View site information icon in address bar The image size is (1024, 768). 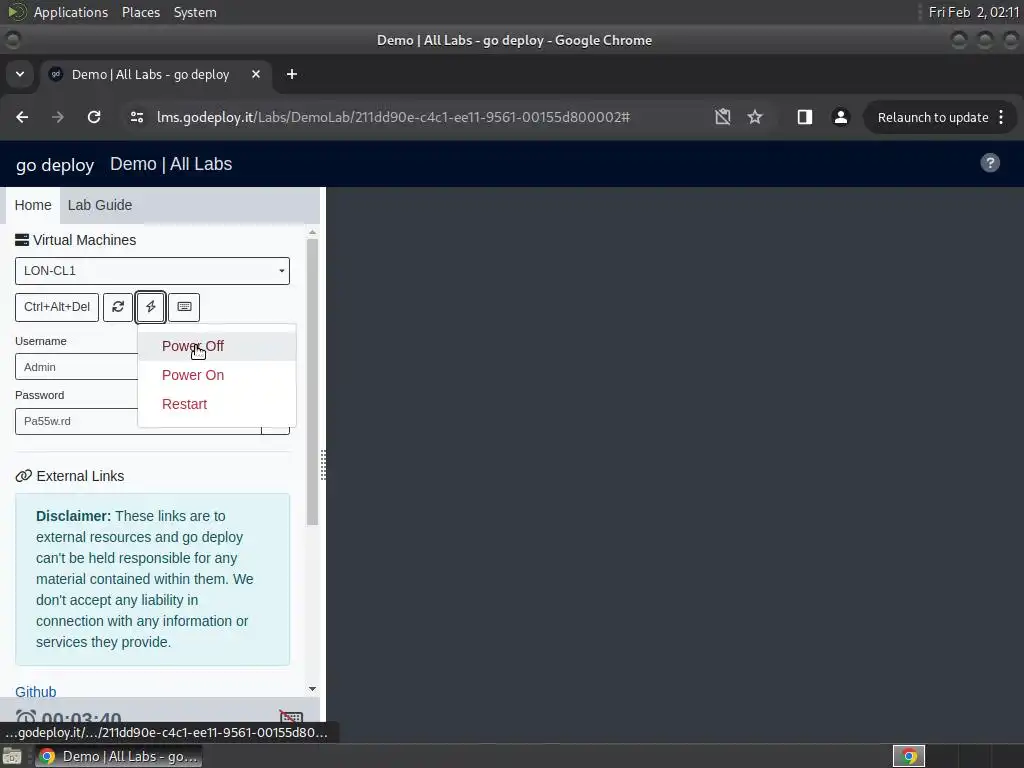136,117
